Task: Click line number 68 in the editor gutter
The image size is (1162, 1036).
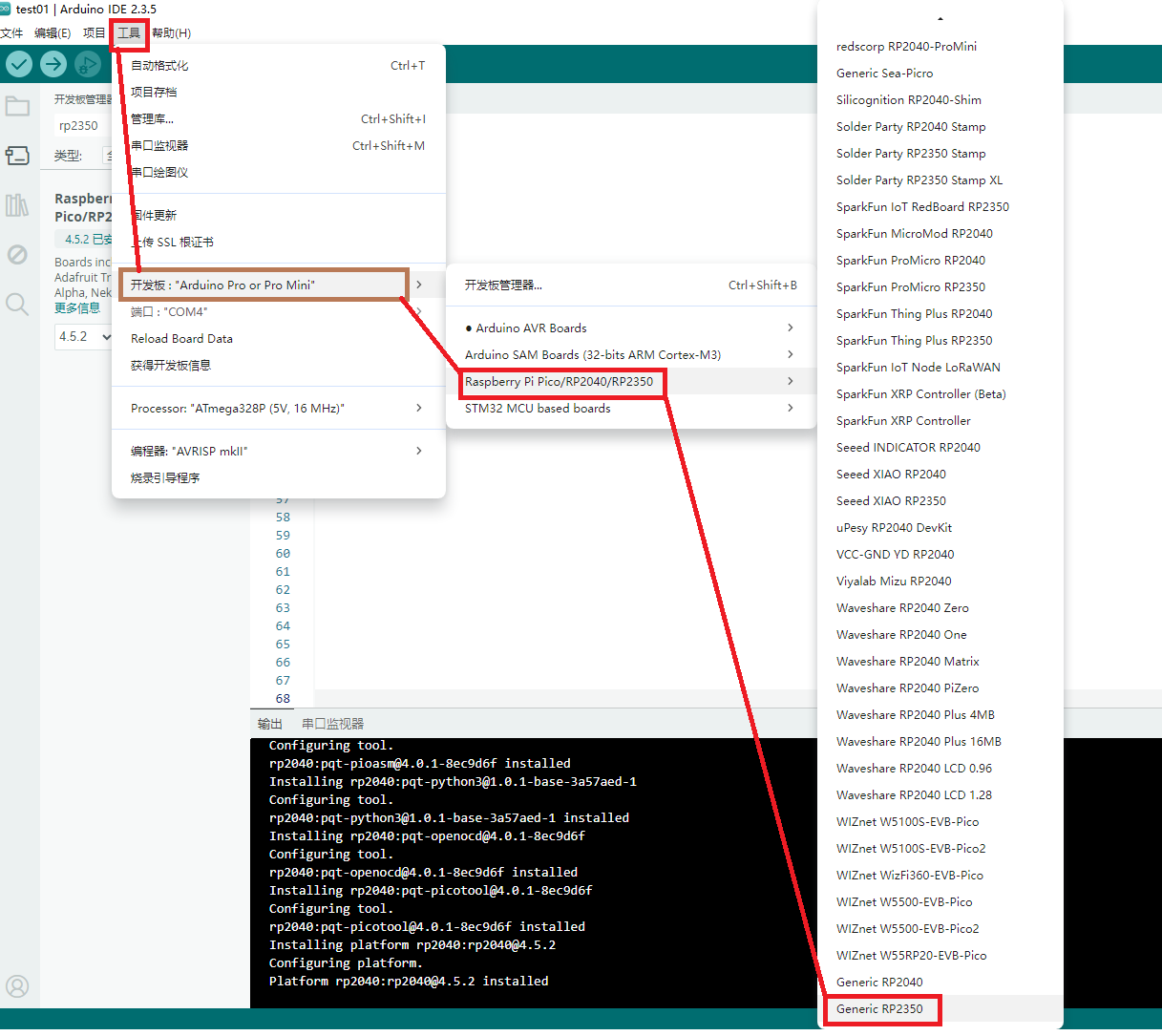Action: click(x=283, y=699)
